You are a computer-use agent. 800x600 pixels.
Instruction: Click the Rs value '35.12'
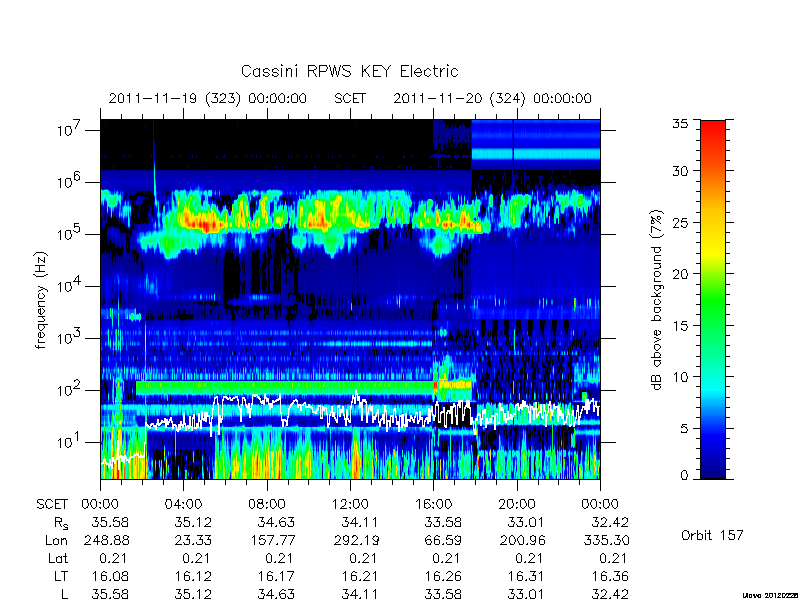tap(193, 522)
